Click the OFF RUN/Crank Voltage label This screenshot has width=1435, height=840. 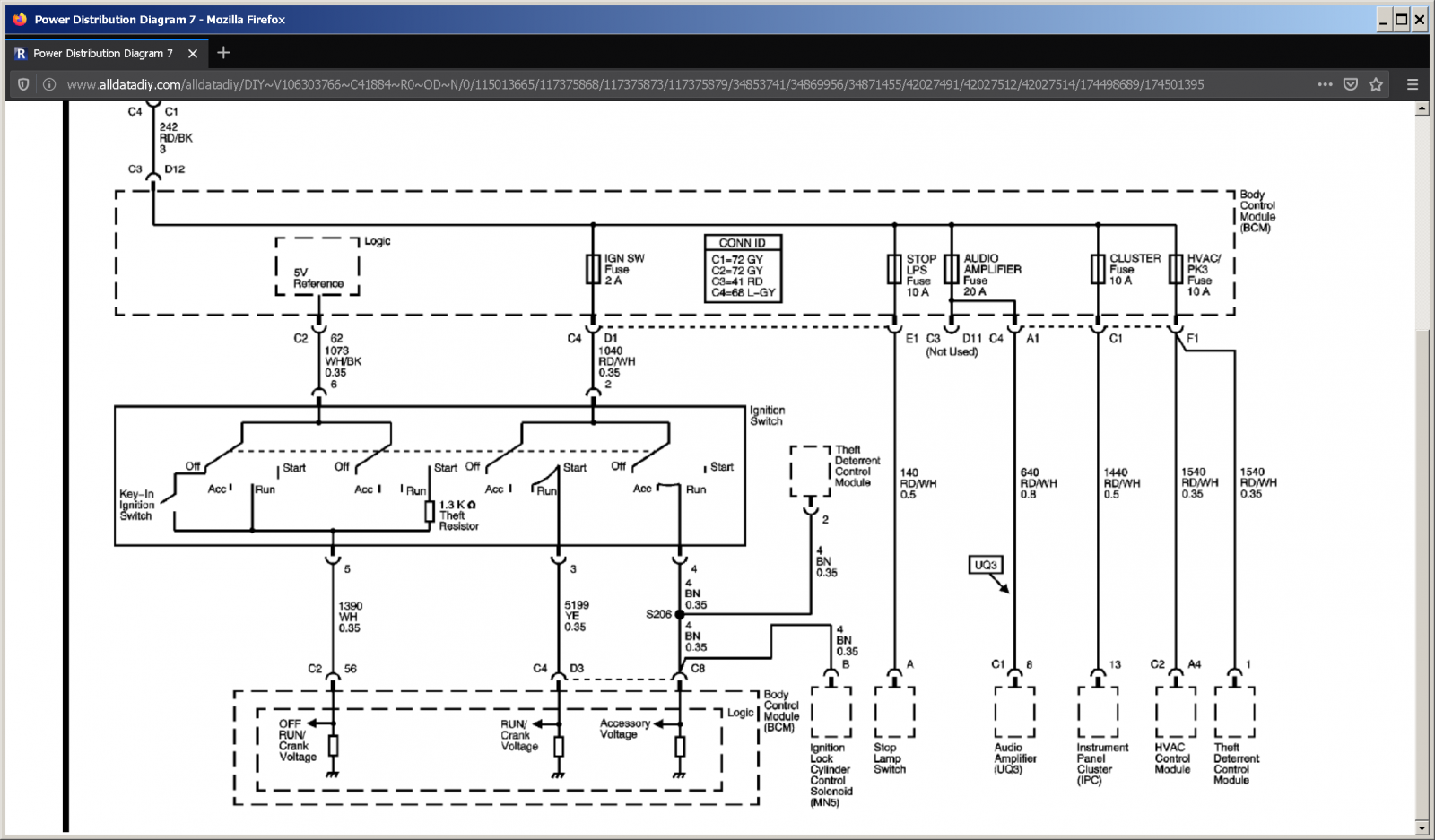pos(297,740)
